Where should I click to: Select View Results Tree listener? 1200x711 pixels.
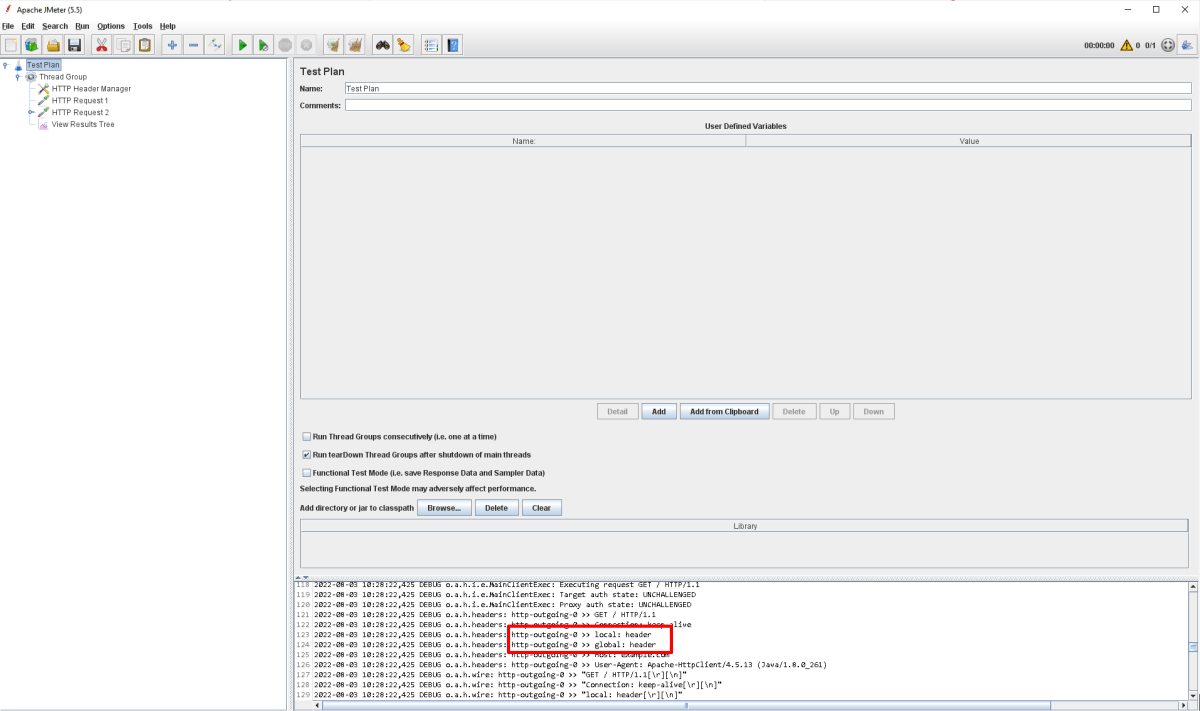(x=83, y=125)
